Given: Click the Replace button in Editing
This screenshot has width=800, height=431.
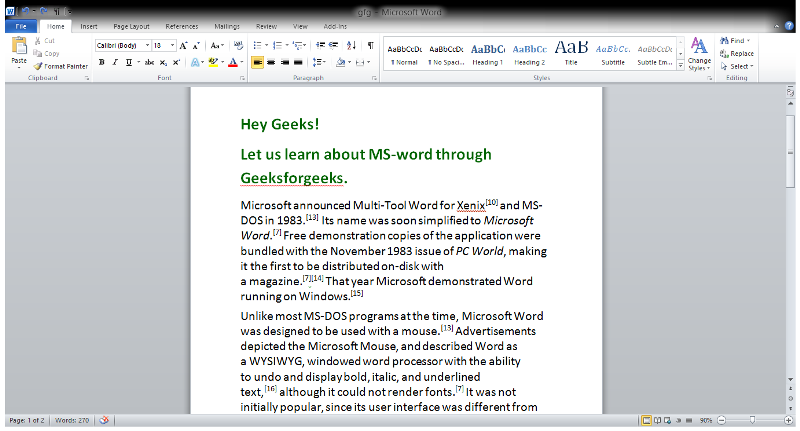Looking at the screenshot, I should [x=736, y=54].
